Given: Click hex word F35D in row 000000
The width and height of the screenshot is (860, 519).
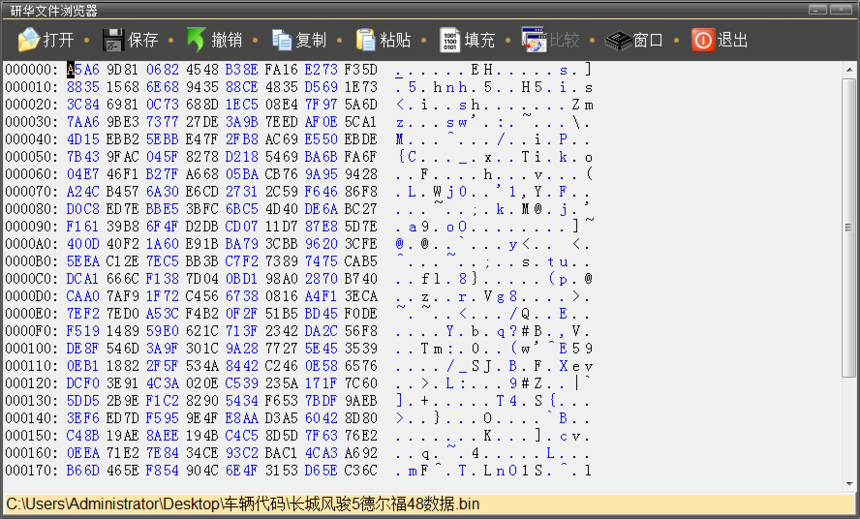Looking at the screenshot, I should pyautogui.click(x=361, y=70).
